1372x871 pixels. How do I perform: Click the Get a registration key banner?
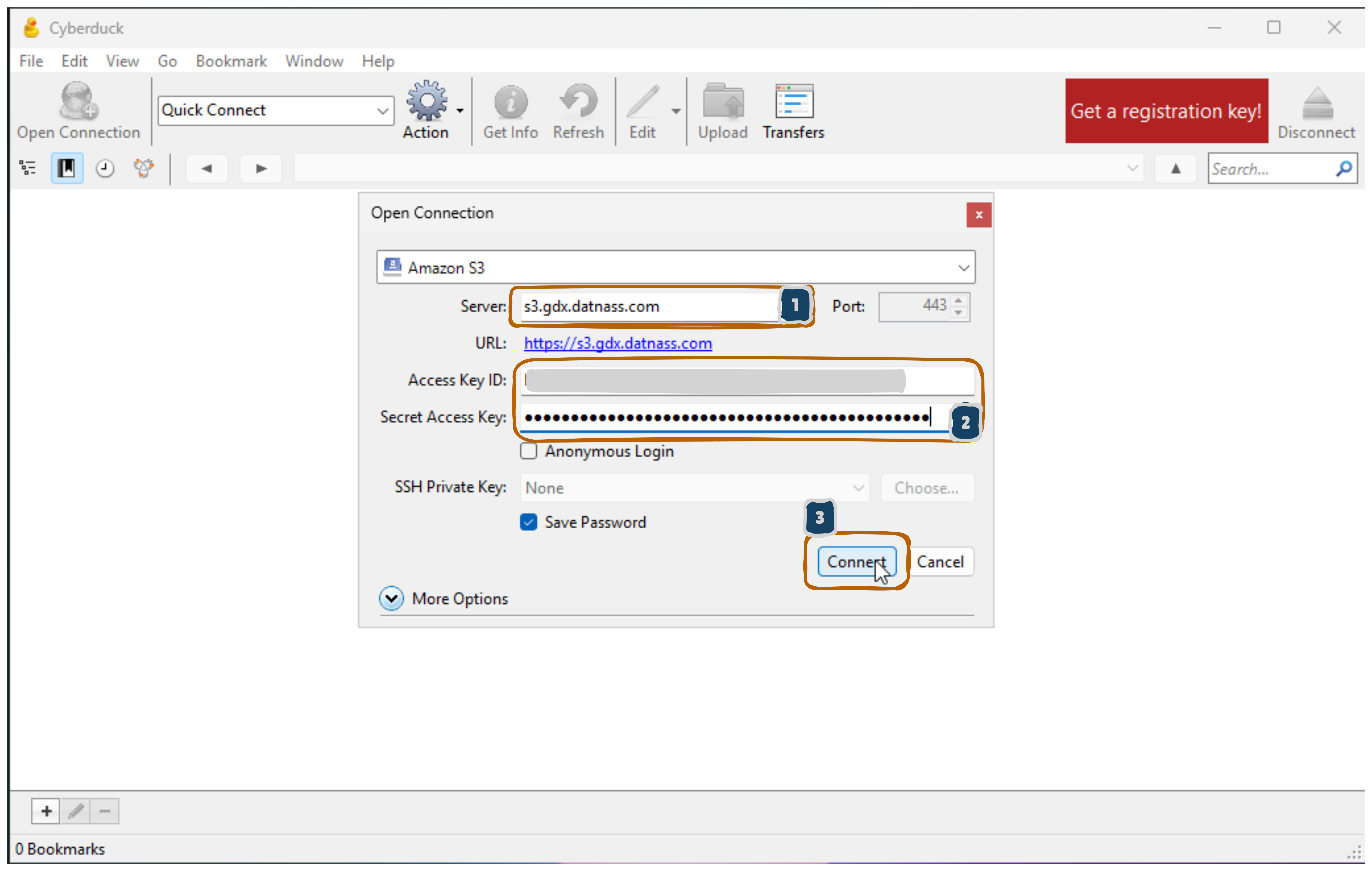pos(1166,111)
